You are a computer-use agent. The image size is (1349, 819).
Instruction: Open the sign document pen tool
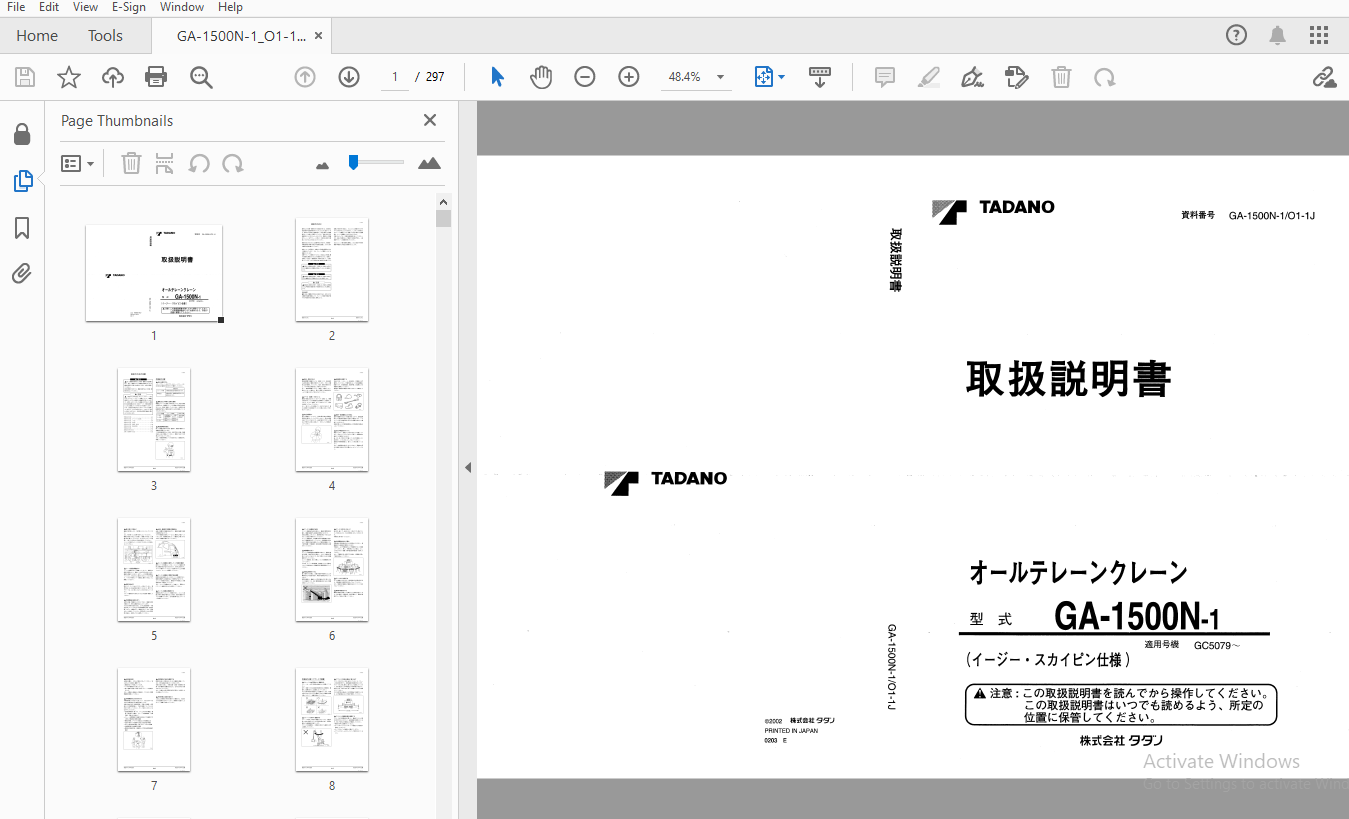(972, 77)
